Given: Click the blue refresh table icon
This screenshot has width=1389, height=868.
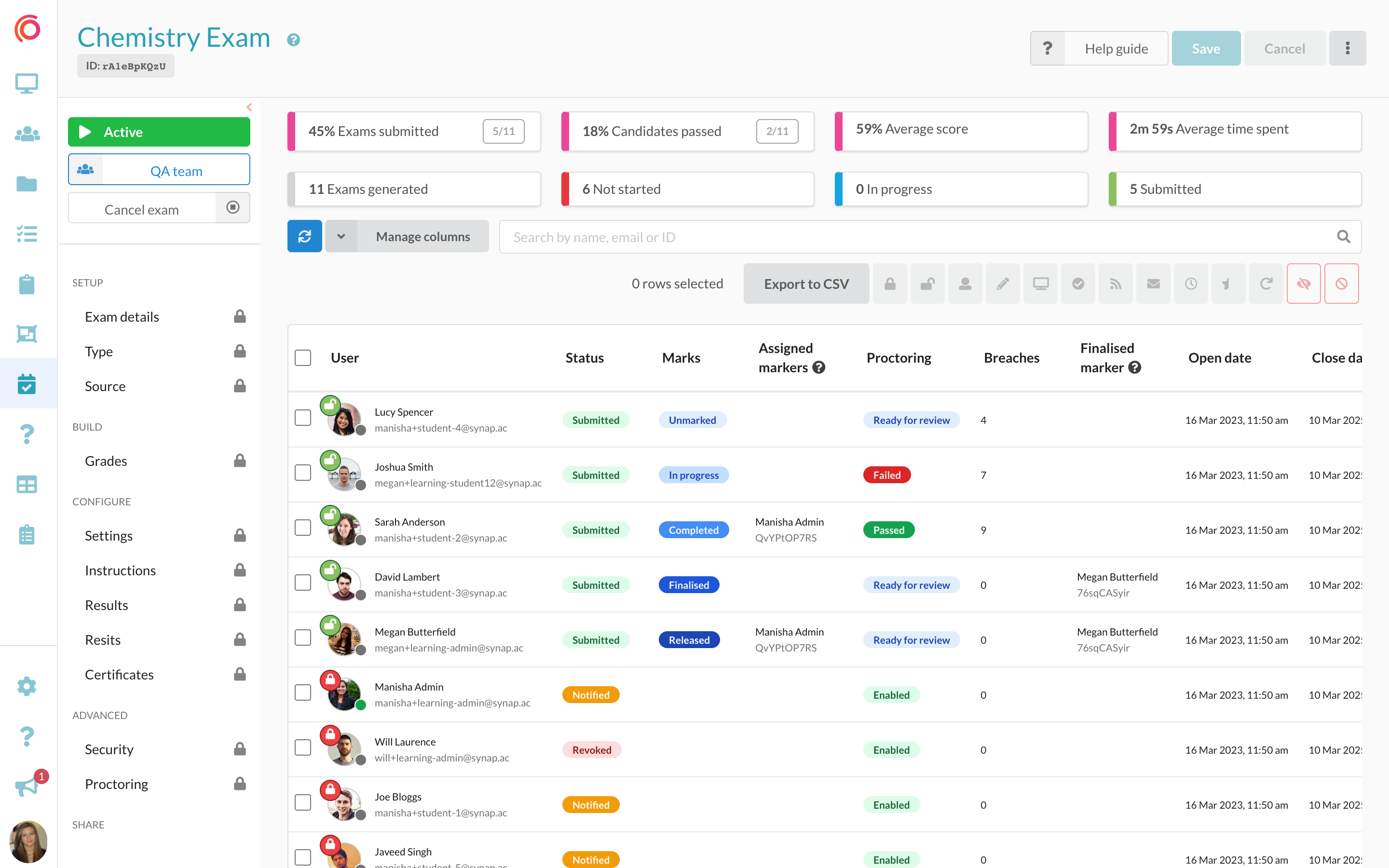Looking at the screenshot, I should click(x=304, y=236).
